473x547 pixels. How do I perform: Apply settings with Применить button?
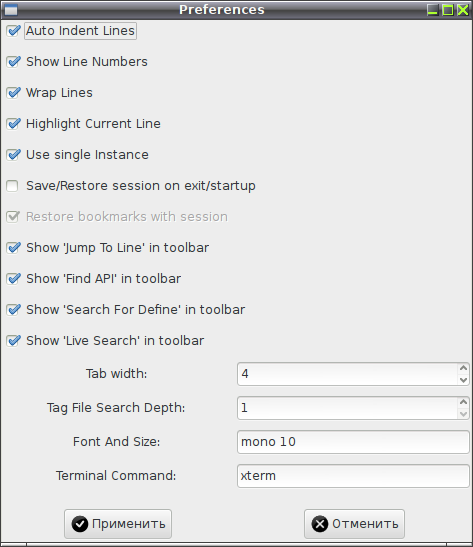pyautogui.click(x=118, y=524)
